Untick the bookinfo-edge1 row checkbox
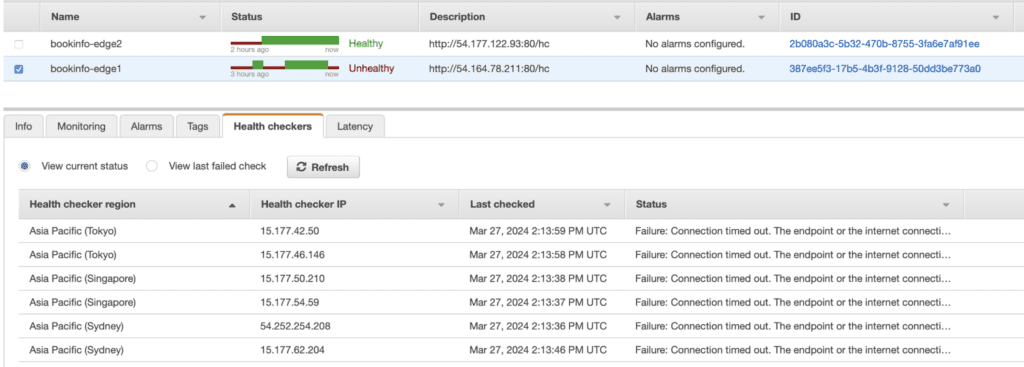The height and width of the screenshot is (367, 1024). (18, 69)
